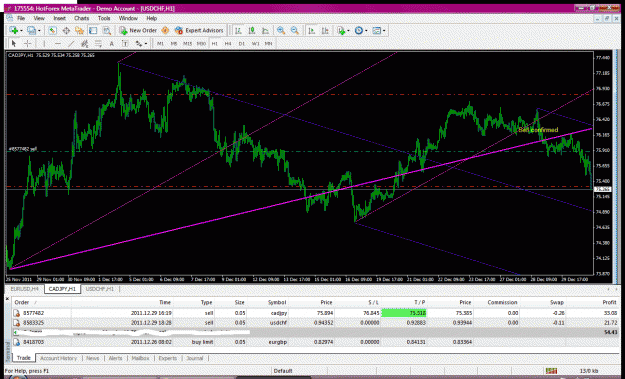This screenshot has width=625, height=379.
Task: Zoom in on the chart
Action: (x=281, y=30)
